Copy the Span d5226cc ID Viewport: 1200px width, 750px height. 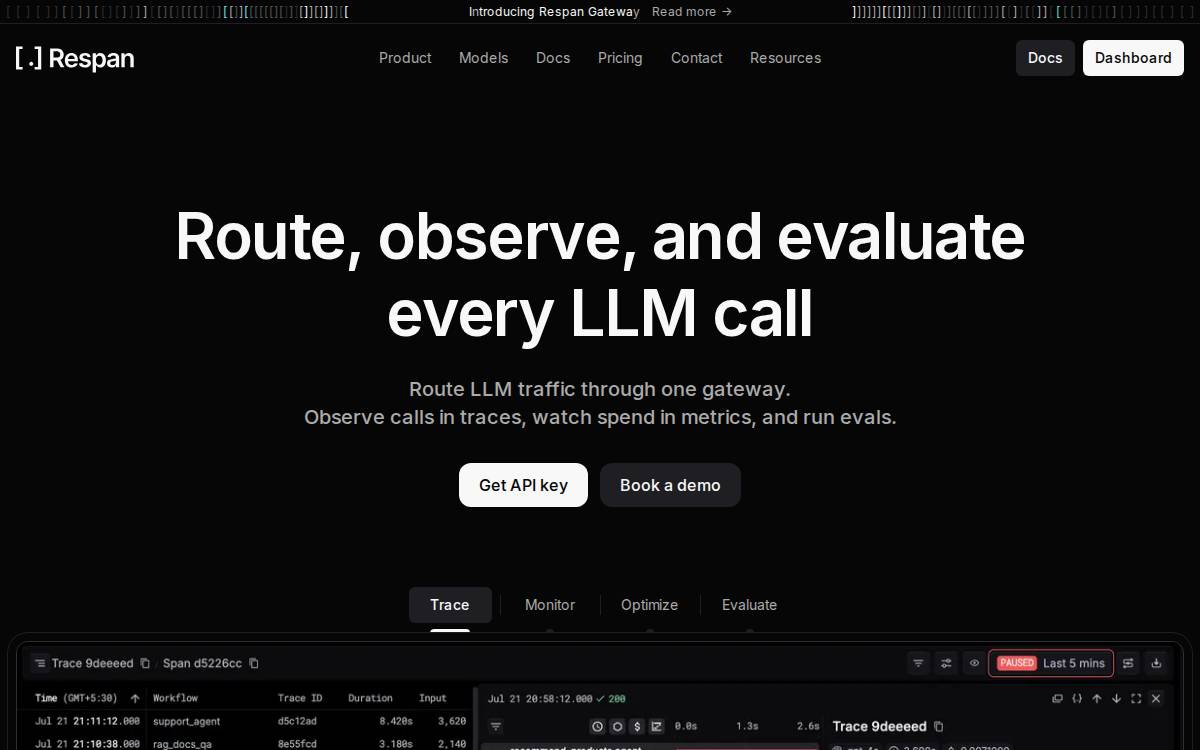tap(254, 663)
